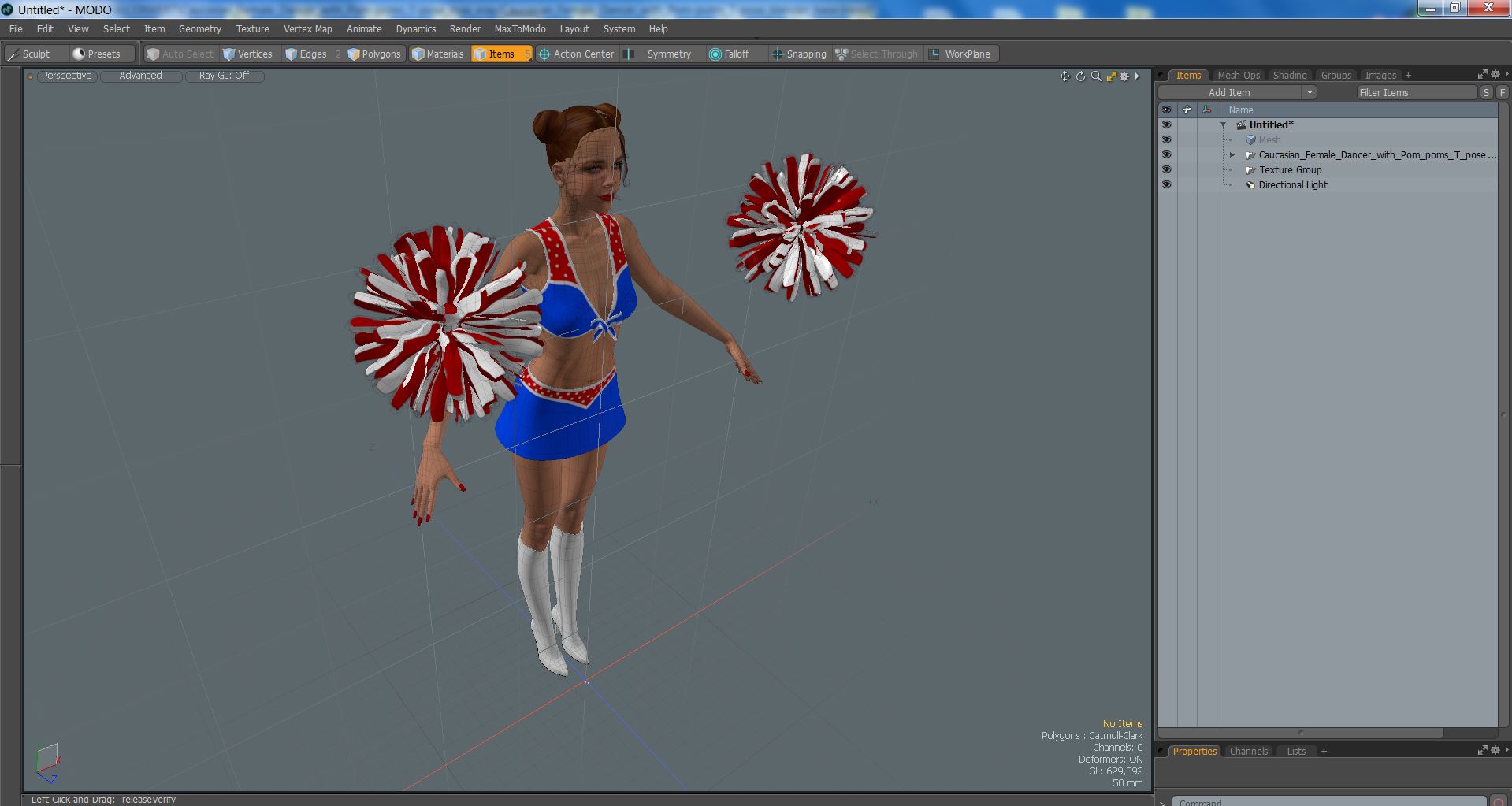
Task: Expand the viewport options arrow
Action: [x=1137, y=76]
